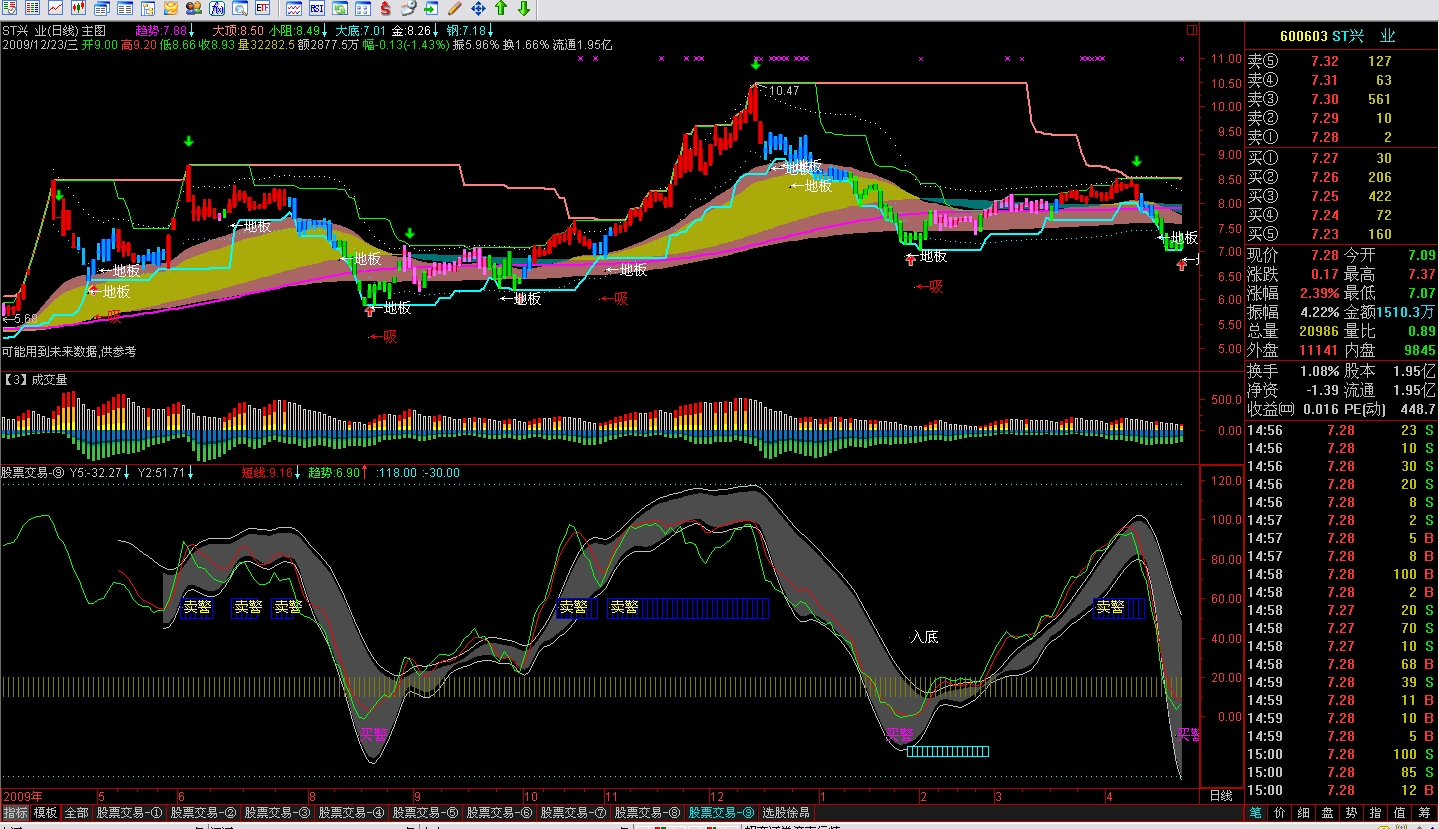Open the 日线 period selector
Viewport: 1439px width, 829px height.
click(x=1221, y=796)
